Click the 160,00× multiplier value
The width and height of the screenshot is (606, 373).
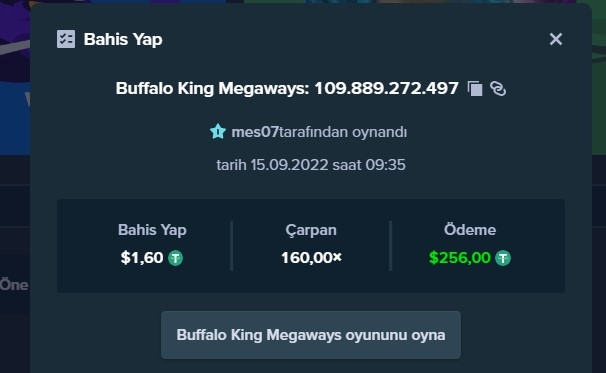pyautogui.click(x=312, y=258)
